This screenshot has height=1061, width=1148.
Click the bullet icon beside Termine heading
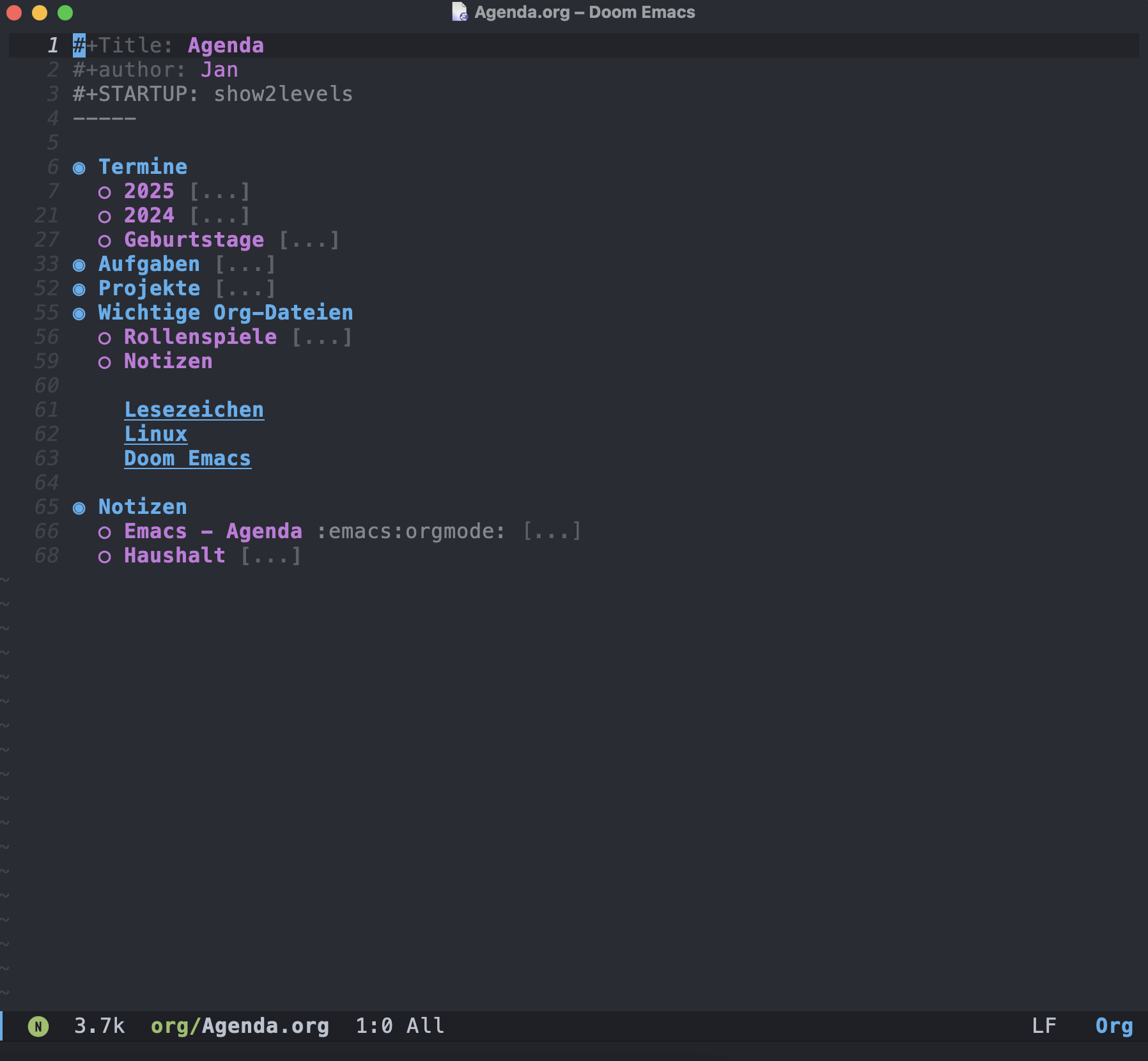click(79, 168)
